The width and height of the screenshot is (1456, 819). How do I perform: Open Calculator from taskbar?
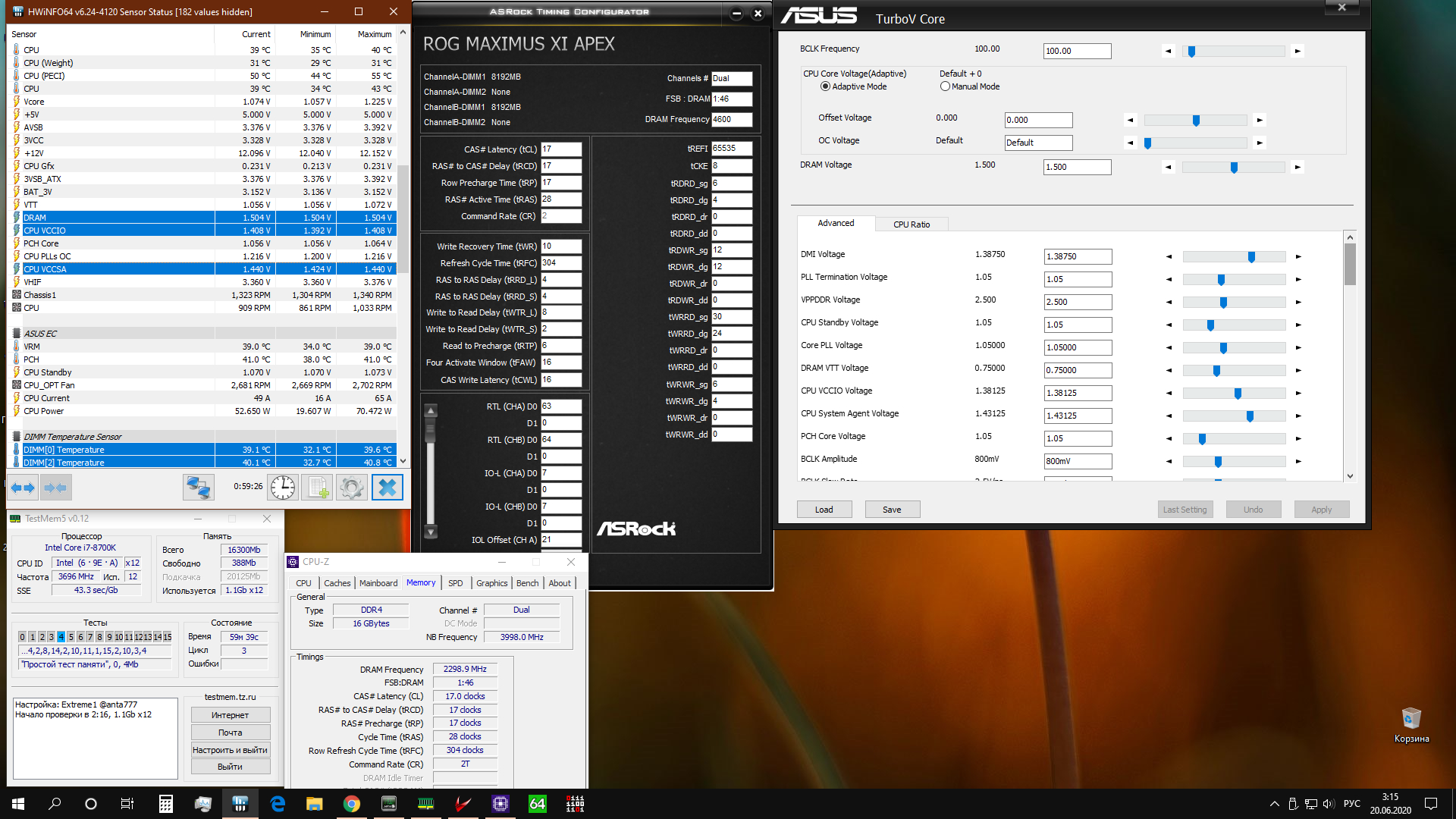click(x=165, y=804)
